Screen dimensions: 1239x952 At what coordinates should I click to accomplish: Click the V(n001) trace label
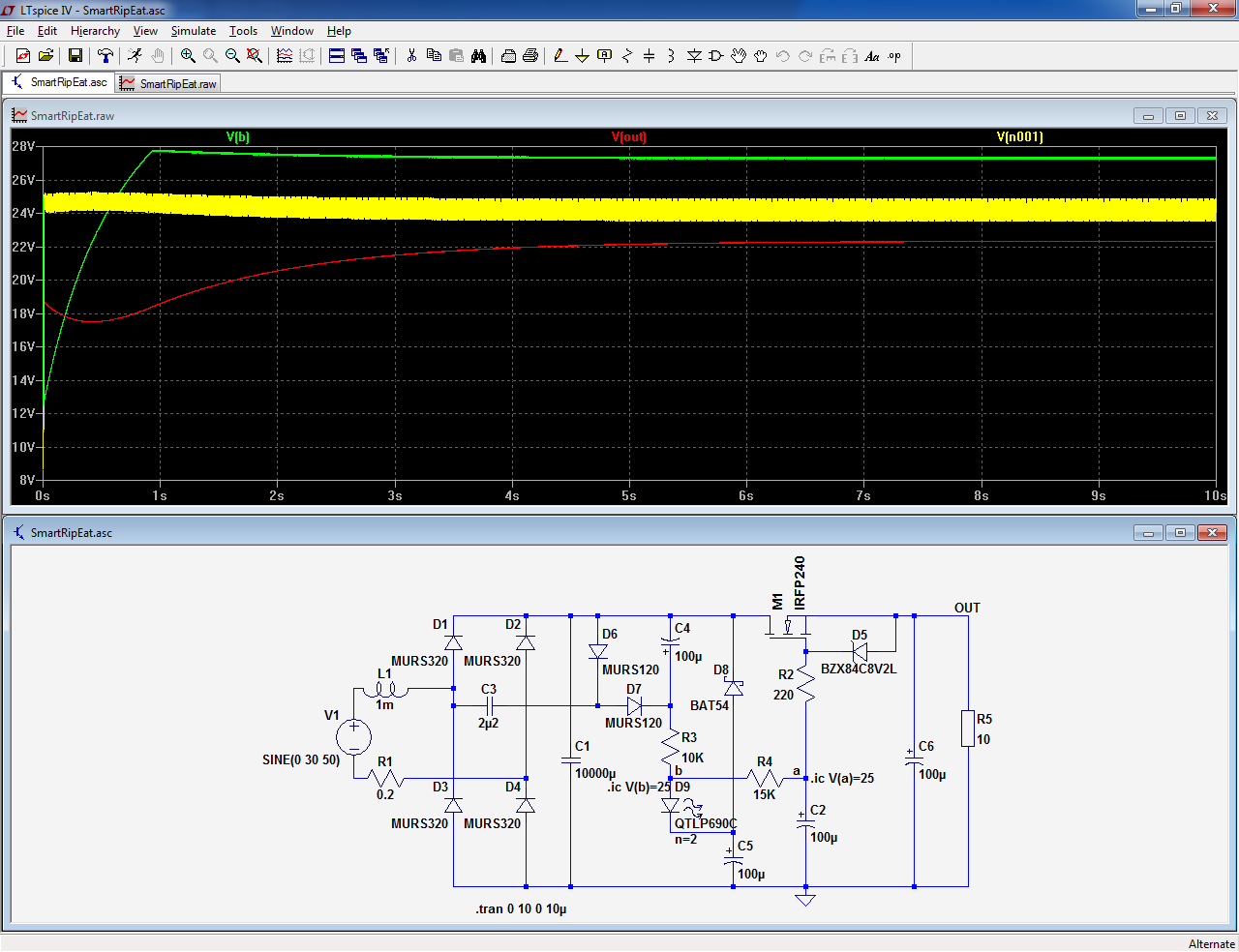(1020, 136)
